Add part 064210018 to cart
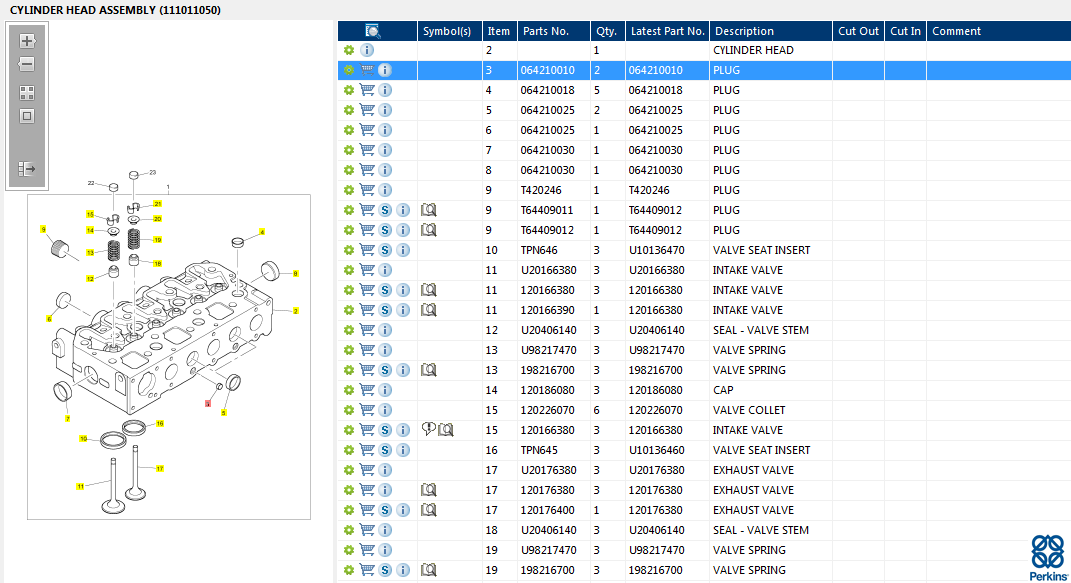The height and width of the screenshot is (583, 1071). tap(367, 89)
